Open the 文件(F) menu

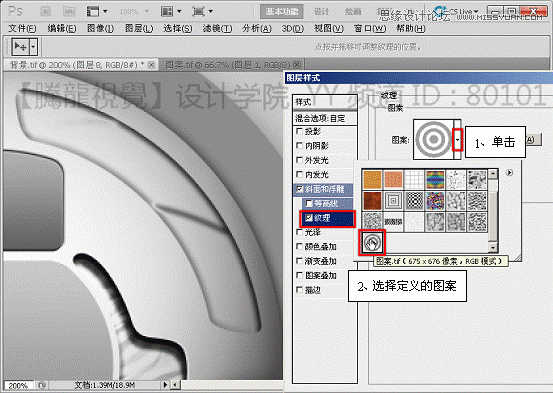pos(22,28)
